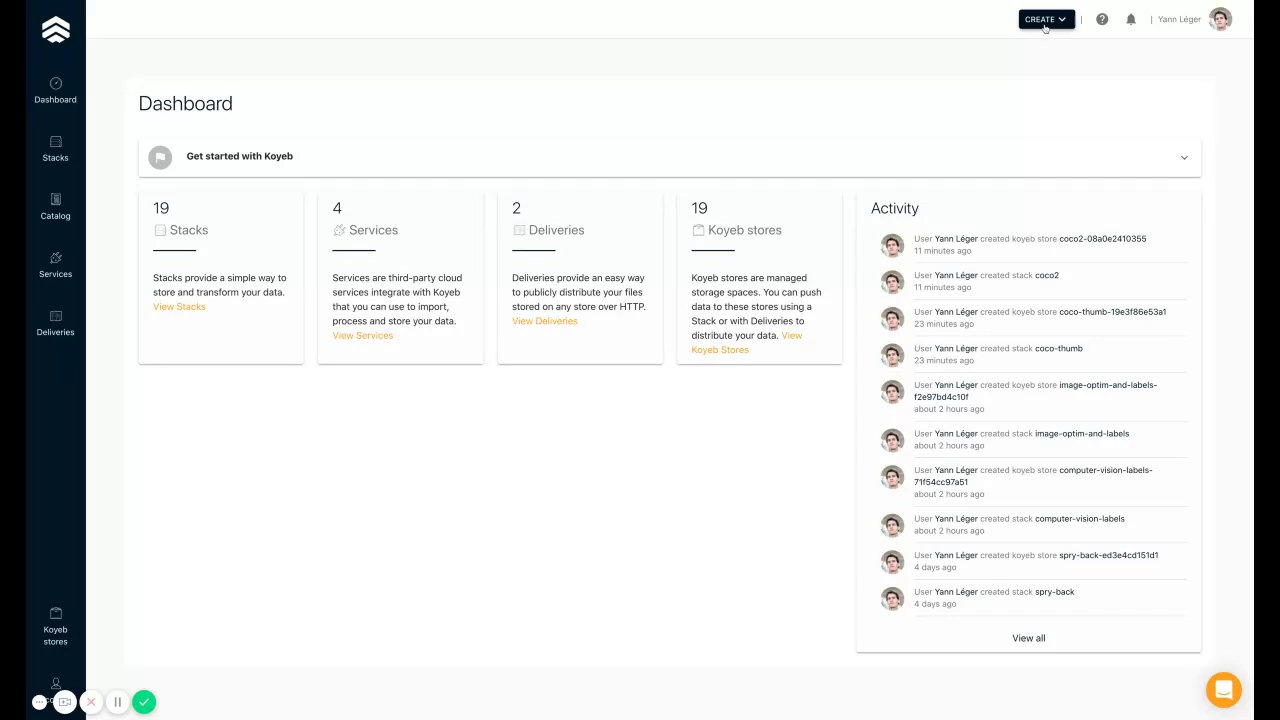The image size is (1280, 720).
Task: Open store coco2-08a0e2410355 in Activity
Action: pos(1103,239)
